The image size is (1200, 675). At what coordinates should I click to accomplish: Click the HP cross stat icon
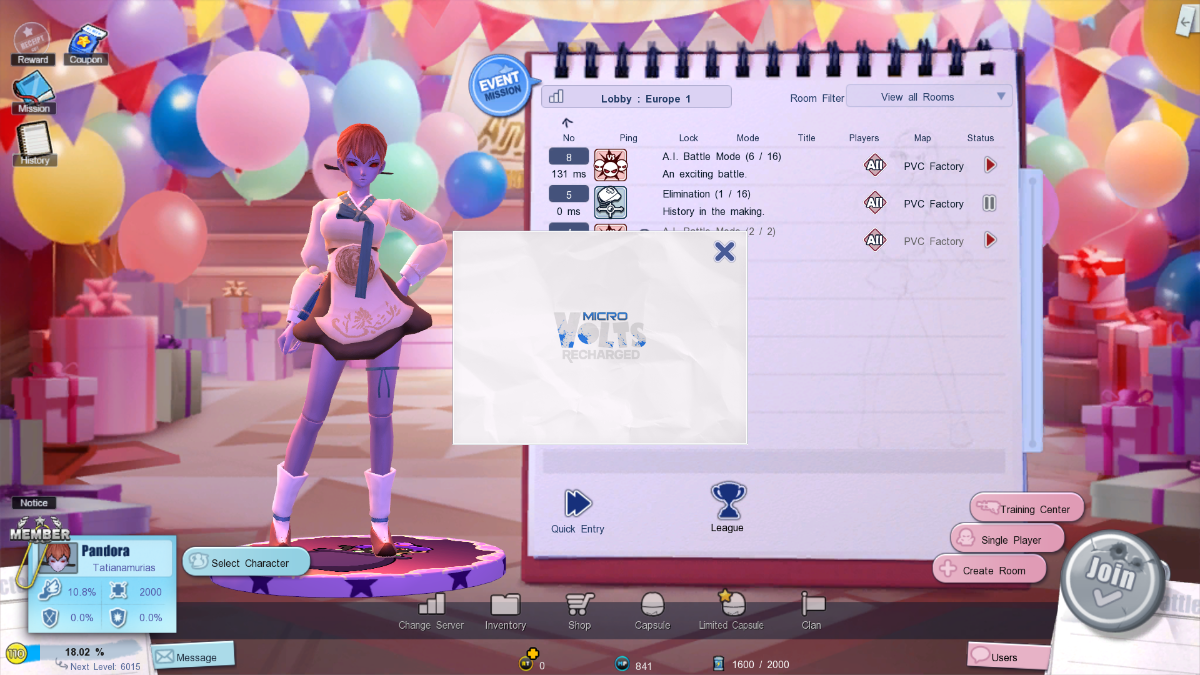[x=117, y=591]
